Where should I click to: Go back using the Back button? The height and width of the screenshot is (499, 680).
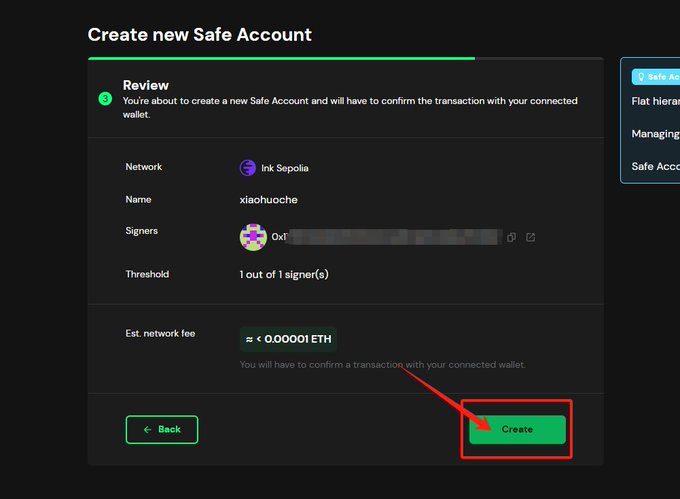[x=162, y=429]
